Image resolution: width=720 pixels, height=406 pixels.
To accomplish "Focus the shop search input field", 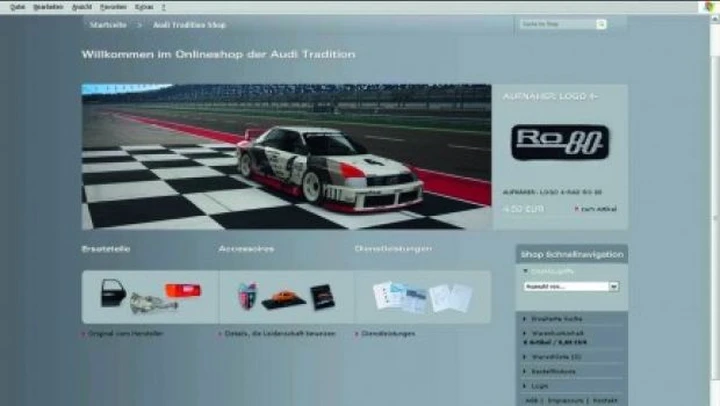I will [x=557, y=24].
